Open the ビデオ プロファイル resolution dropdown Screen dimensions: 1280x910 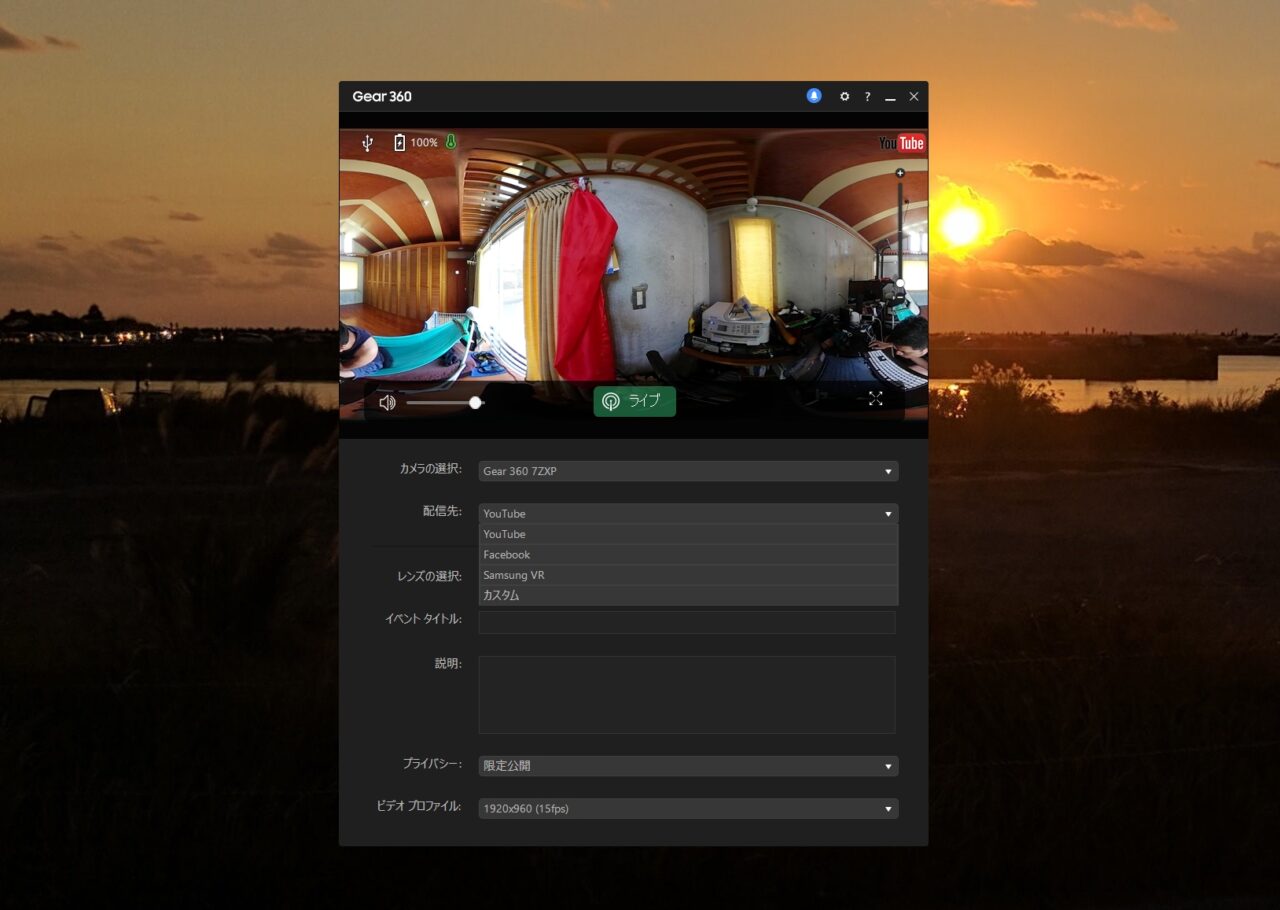click(x=688, y=808)
